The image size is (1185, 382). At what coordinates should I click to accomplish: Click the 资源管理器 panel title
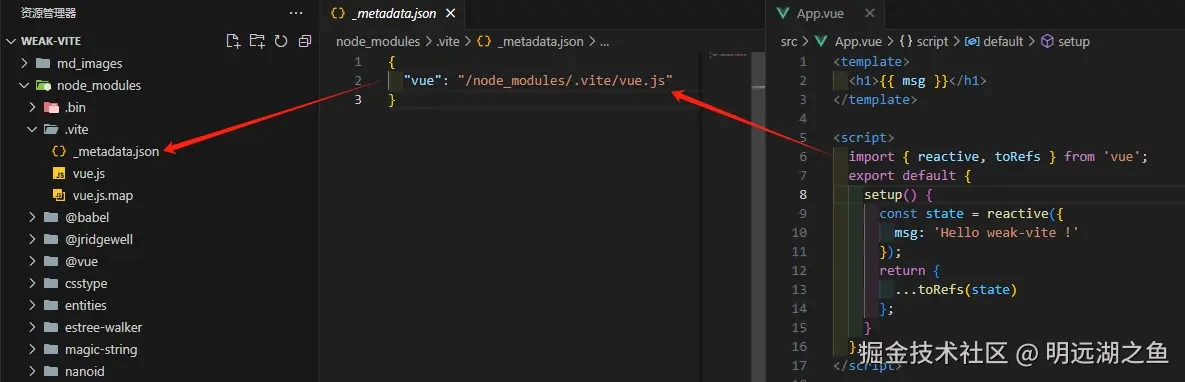(x=48, y=13)
